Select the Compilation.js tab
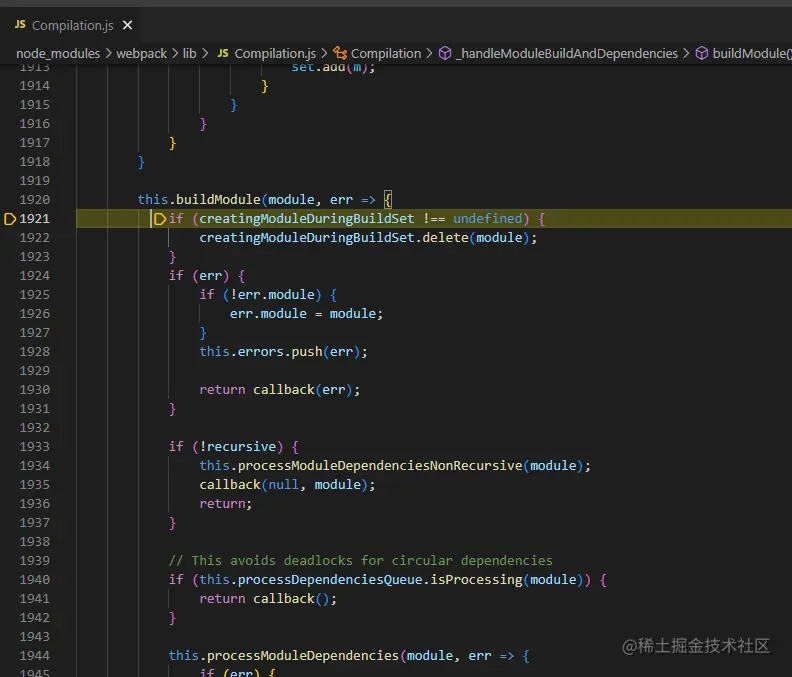792x677 pixels. pos(71,25)
